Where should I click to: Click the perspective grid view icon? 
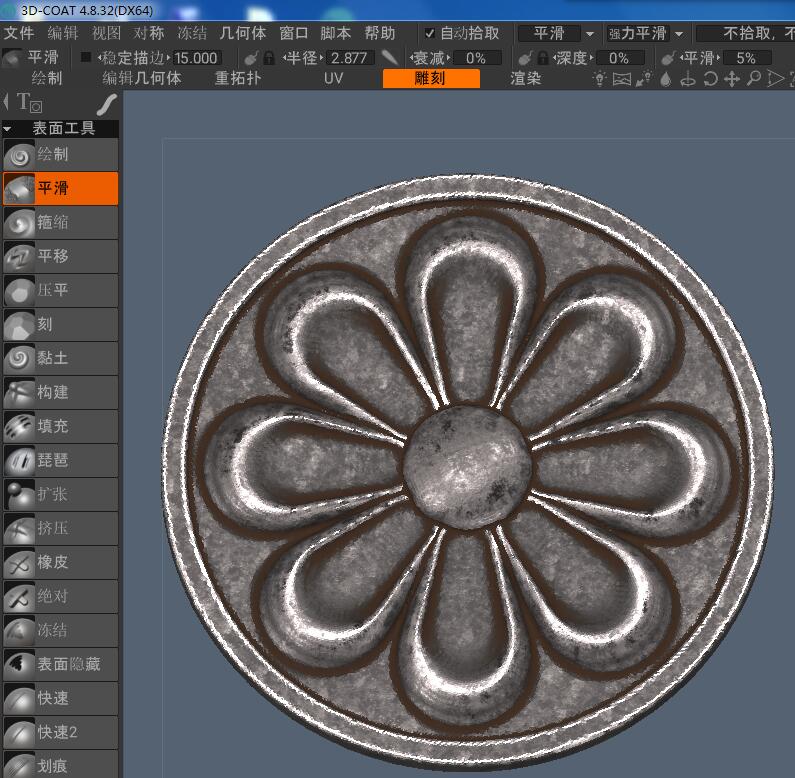tap(622, 79)
